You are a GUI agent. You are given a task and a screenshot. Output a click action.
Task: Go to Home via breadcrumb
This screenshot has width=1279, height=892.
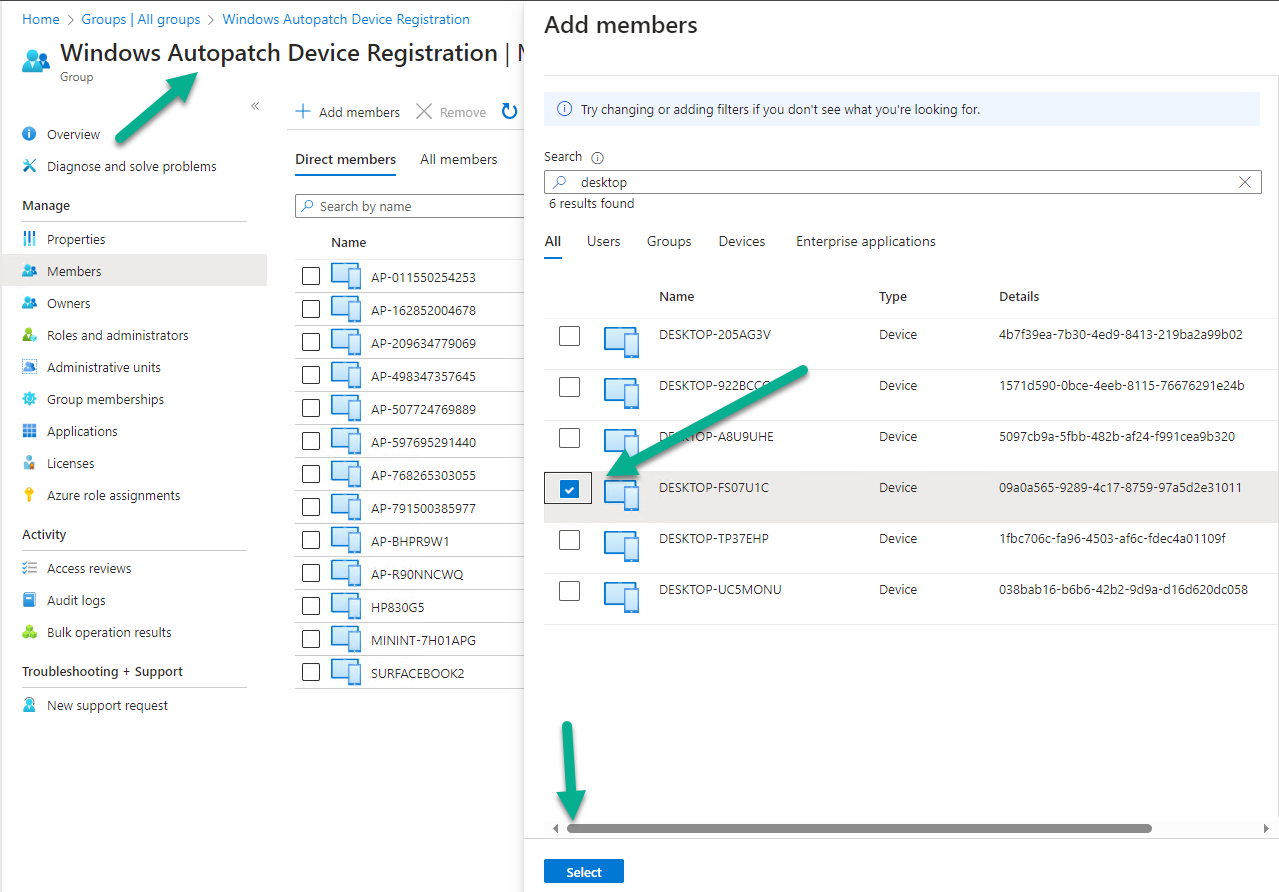tap(40, 19)
